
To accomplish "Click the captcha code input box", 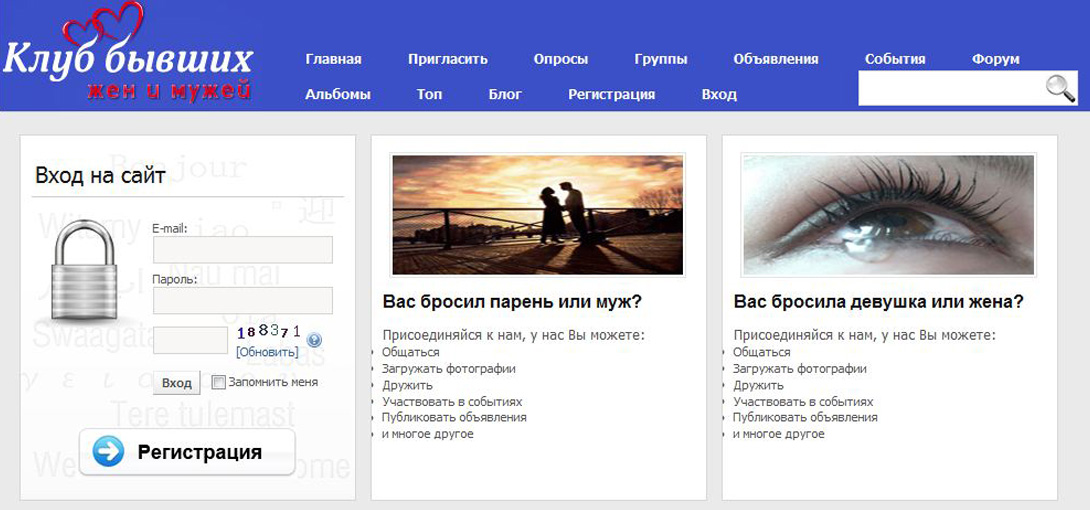I will click(190, 340).
